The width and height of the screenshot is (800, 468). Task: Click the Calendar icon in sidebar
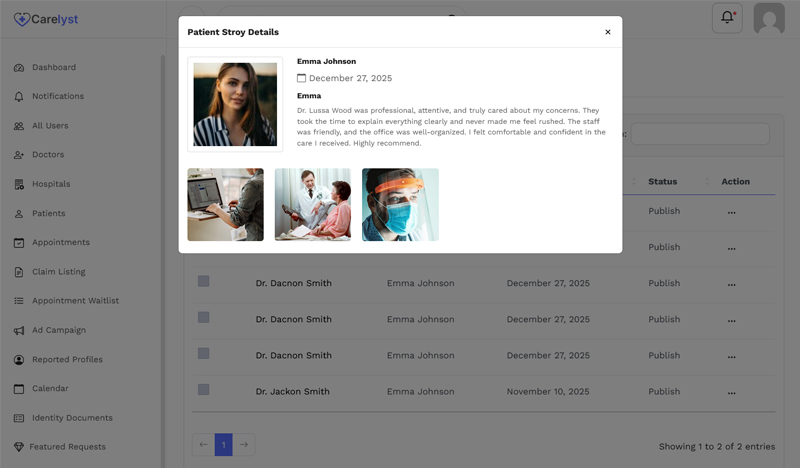pos(19,389)
